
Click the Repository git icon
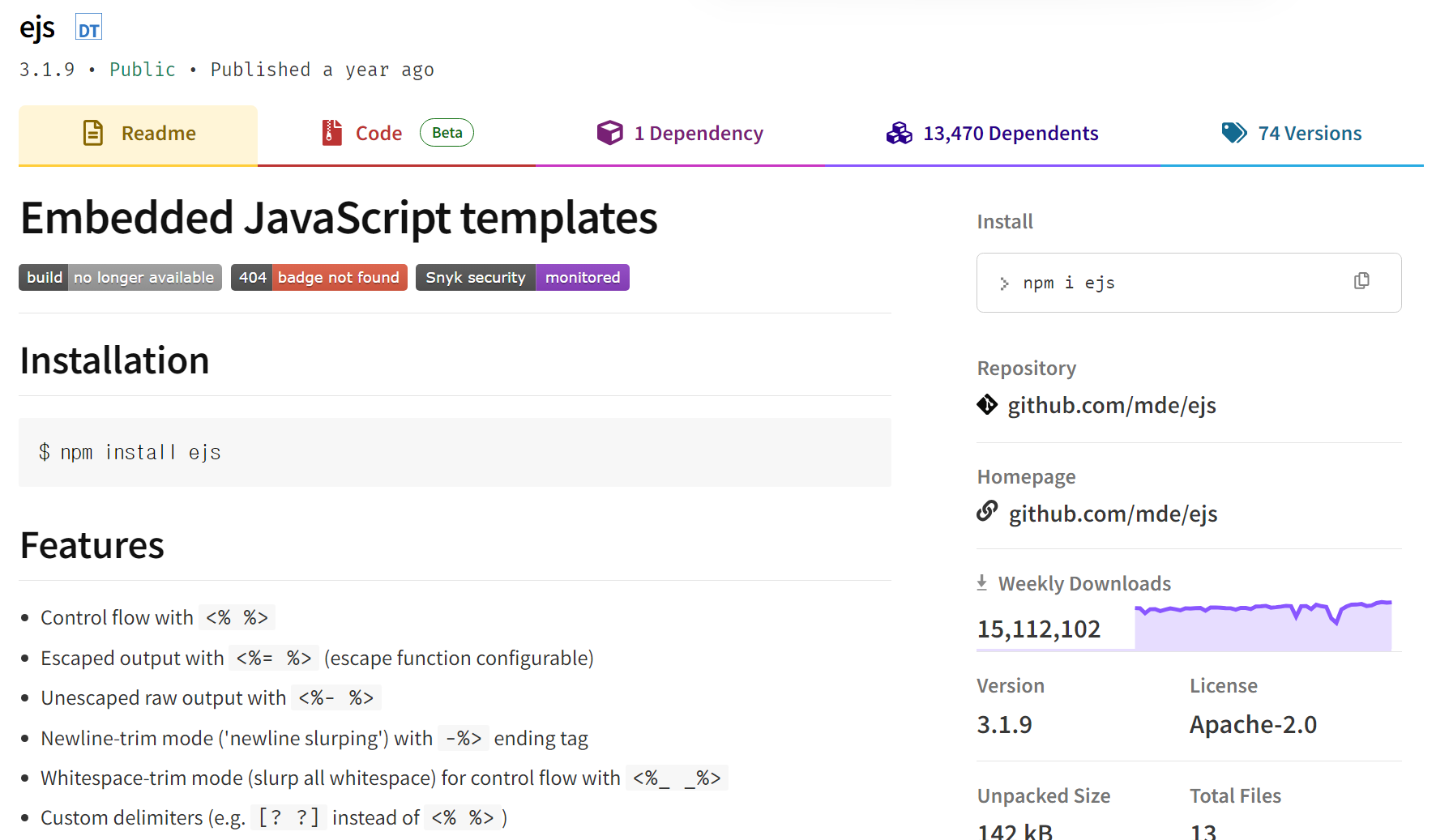(987, 404)
